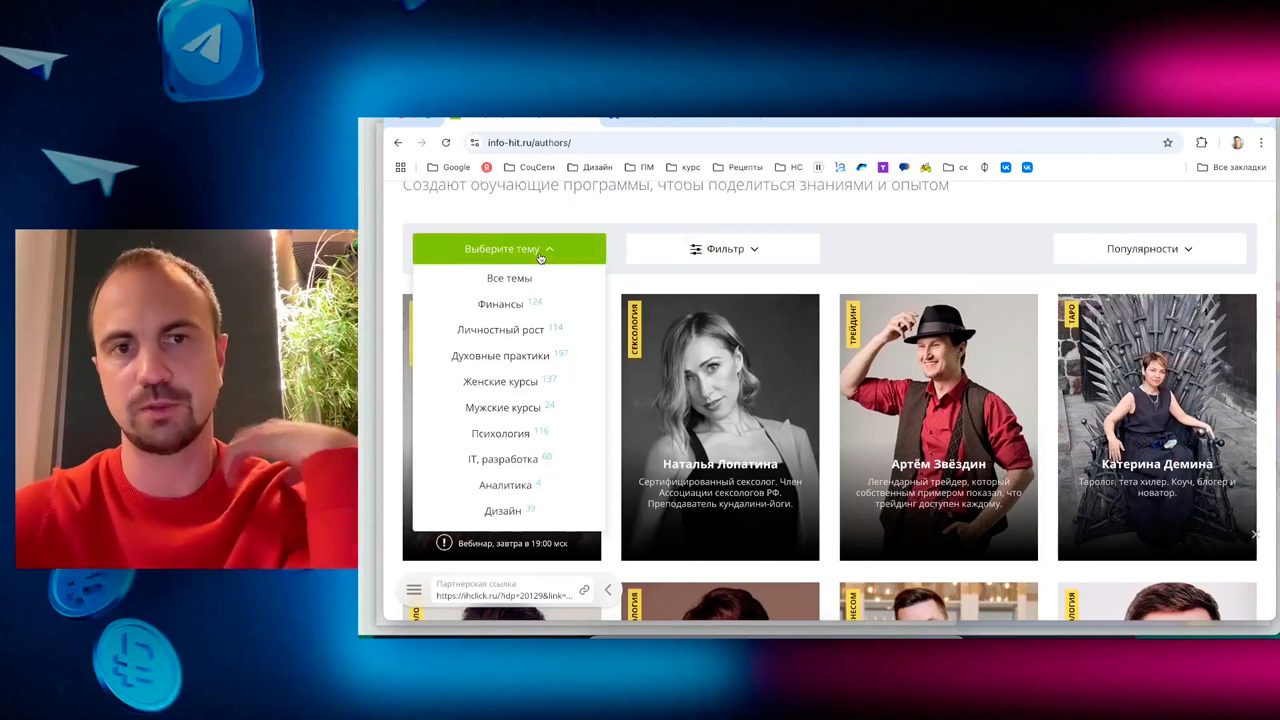Choose 'Психология' in the topic list
The width and height of the screenshot is (1280, 720).
pyautogui.click(x=500, y=434)
